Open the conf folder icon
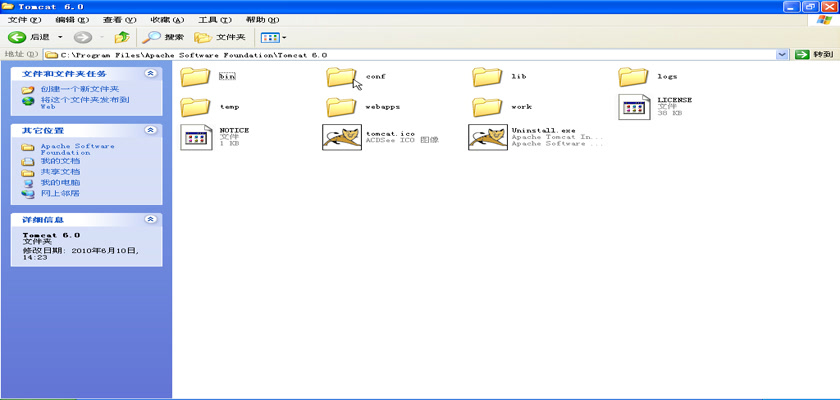 pyautogui.click(x=341, y=77)
